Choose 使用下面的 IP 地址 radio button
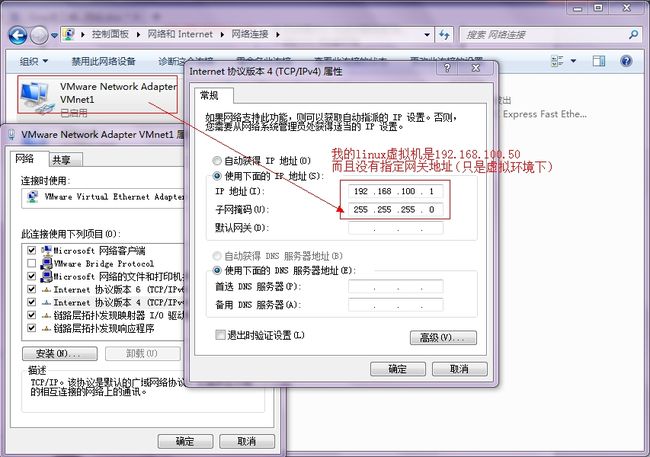Screen dimensions: 650x457 217,176
